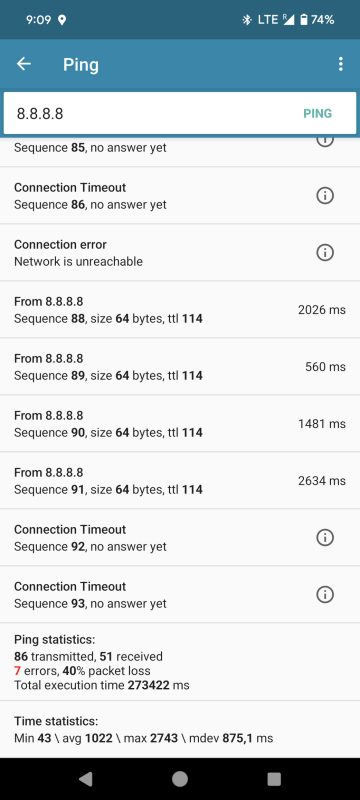The height and width of the screenshot is (800, 360).
Task: Tap the Time statistics summary row
Action: [x=180, y=730]
